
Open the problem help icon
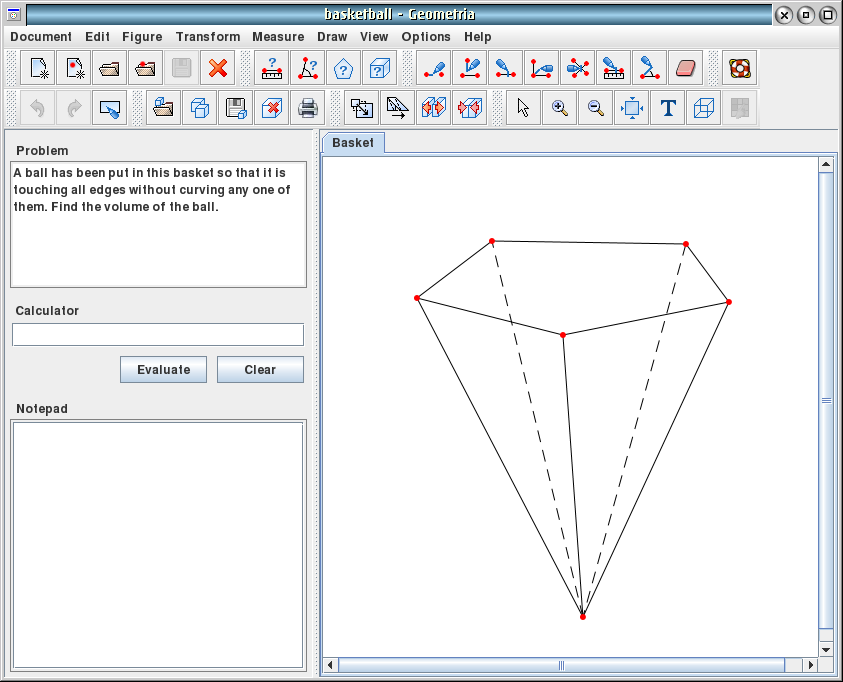[x=343, y=68]
